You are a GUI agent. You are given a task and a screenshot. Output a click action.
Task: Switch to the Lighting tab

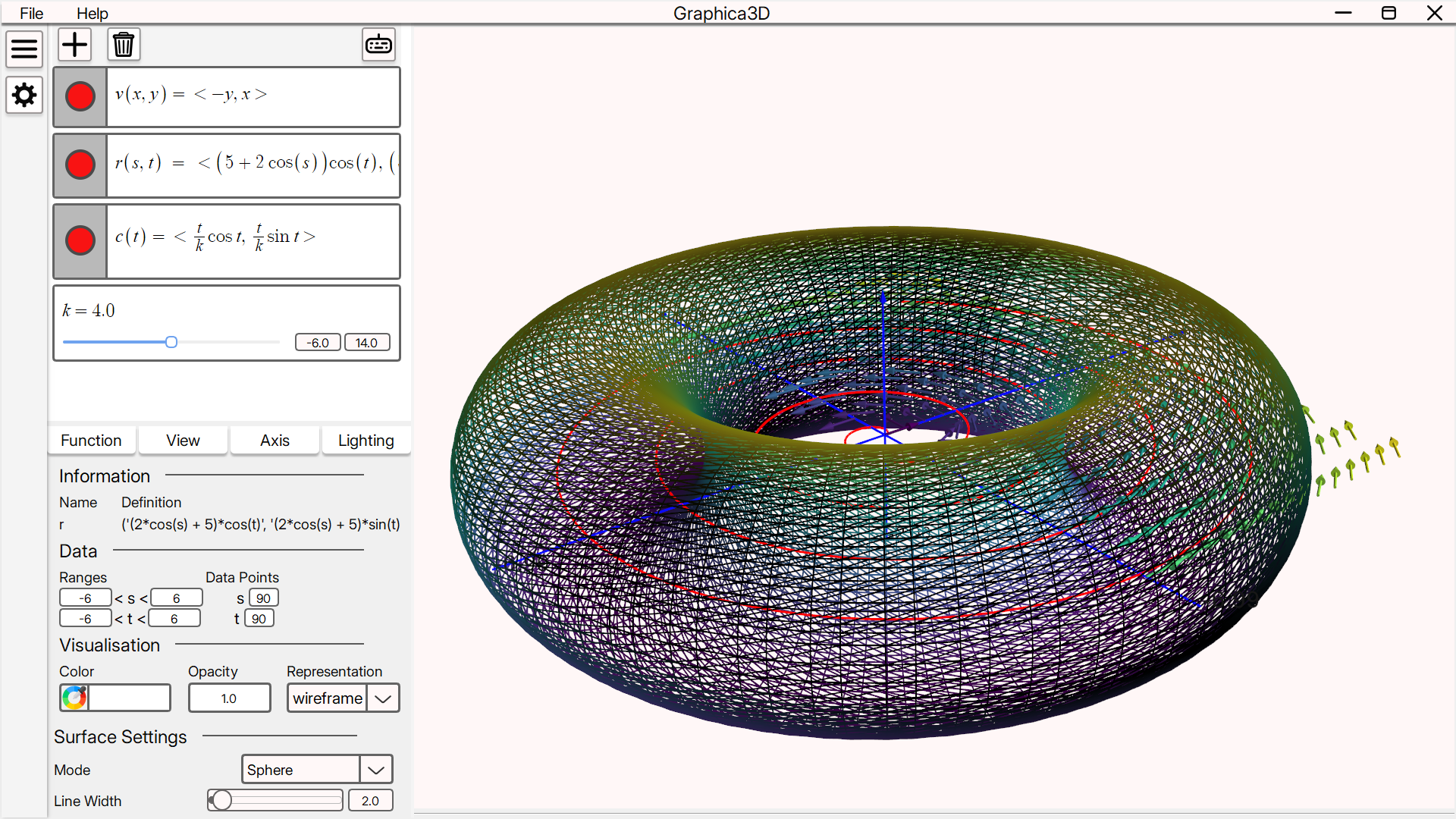click(x=366, y=441)
